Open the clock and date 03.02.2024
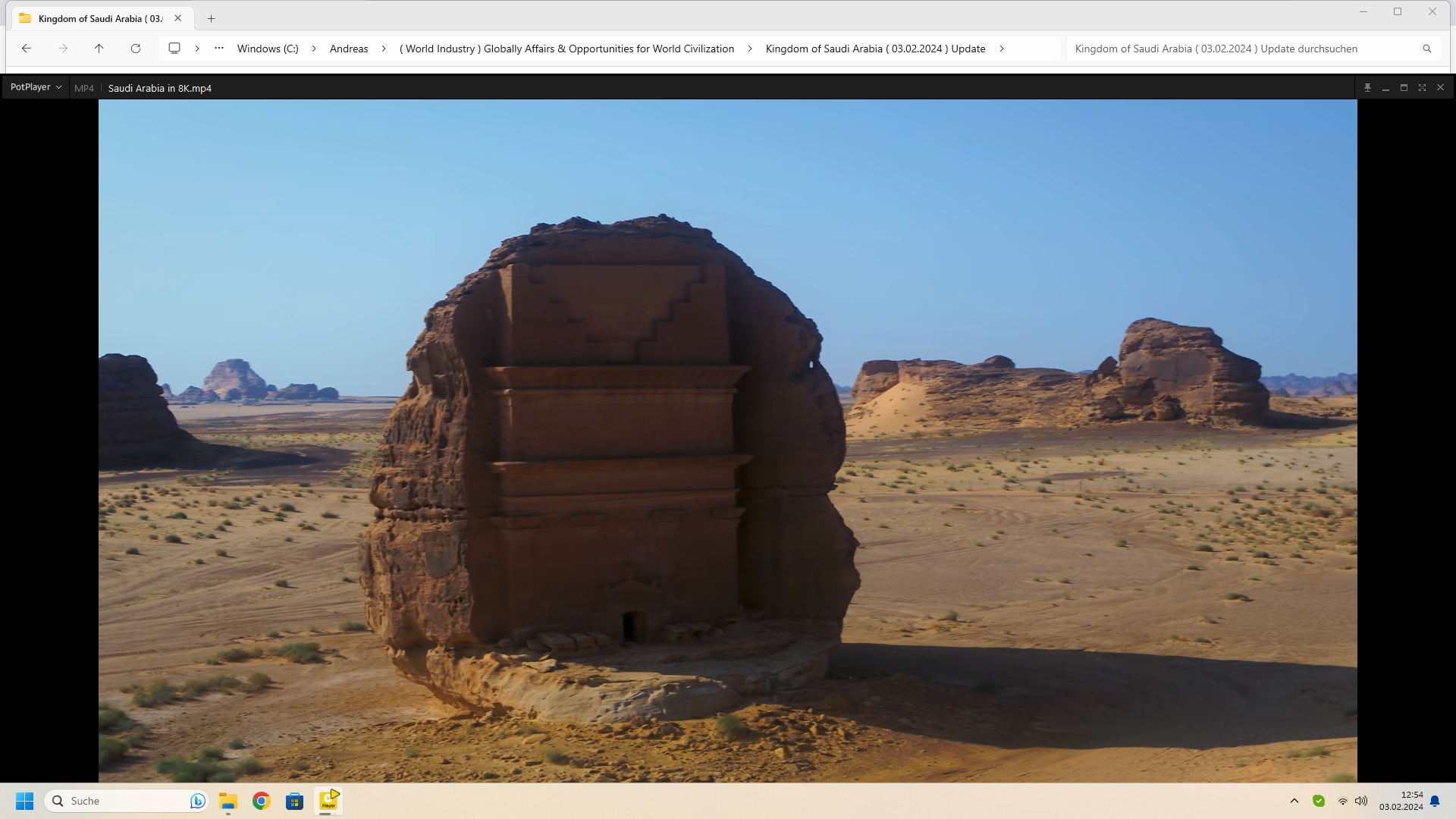Image resolution: width=1456 pixels, height=819 pixels. pos(1401,801)
